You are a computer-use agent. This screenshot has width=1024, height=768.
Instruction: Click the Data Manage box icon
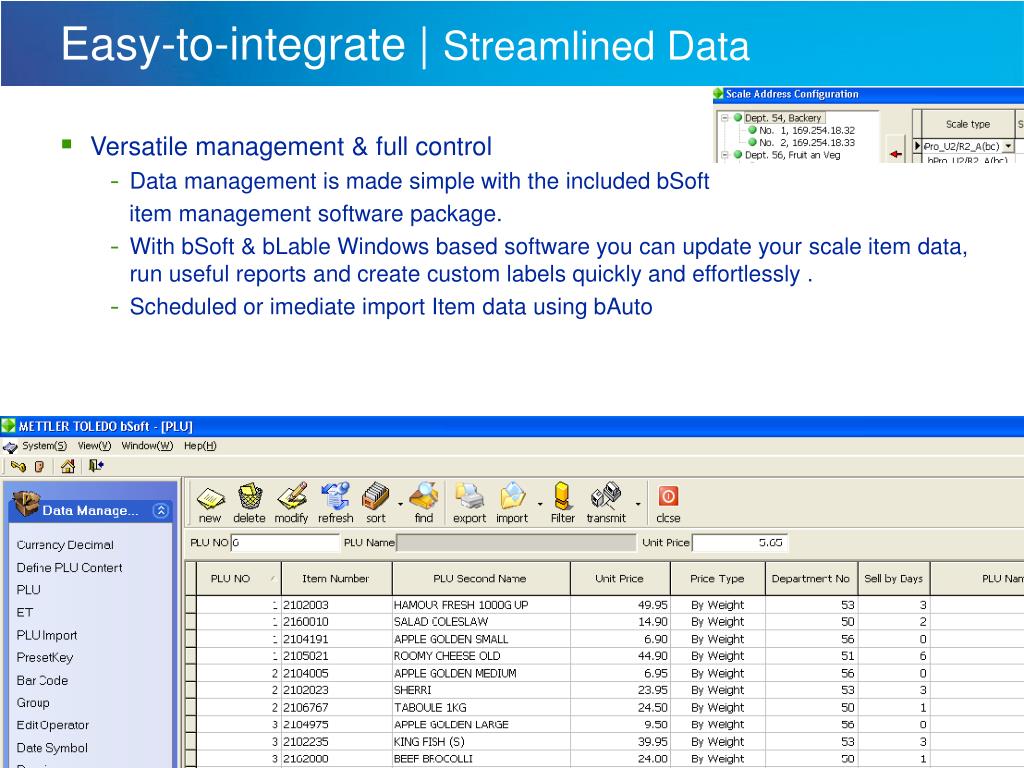point(26,504)
